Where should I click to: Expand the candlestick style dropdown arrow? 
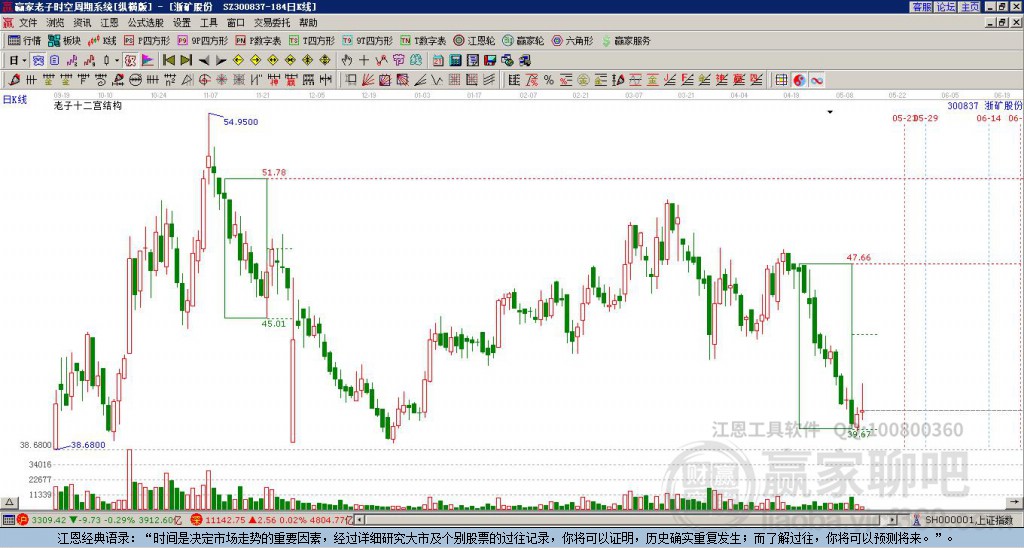pos(117,61)
